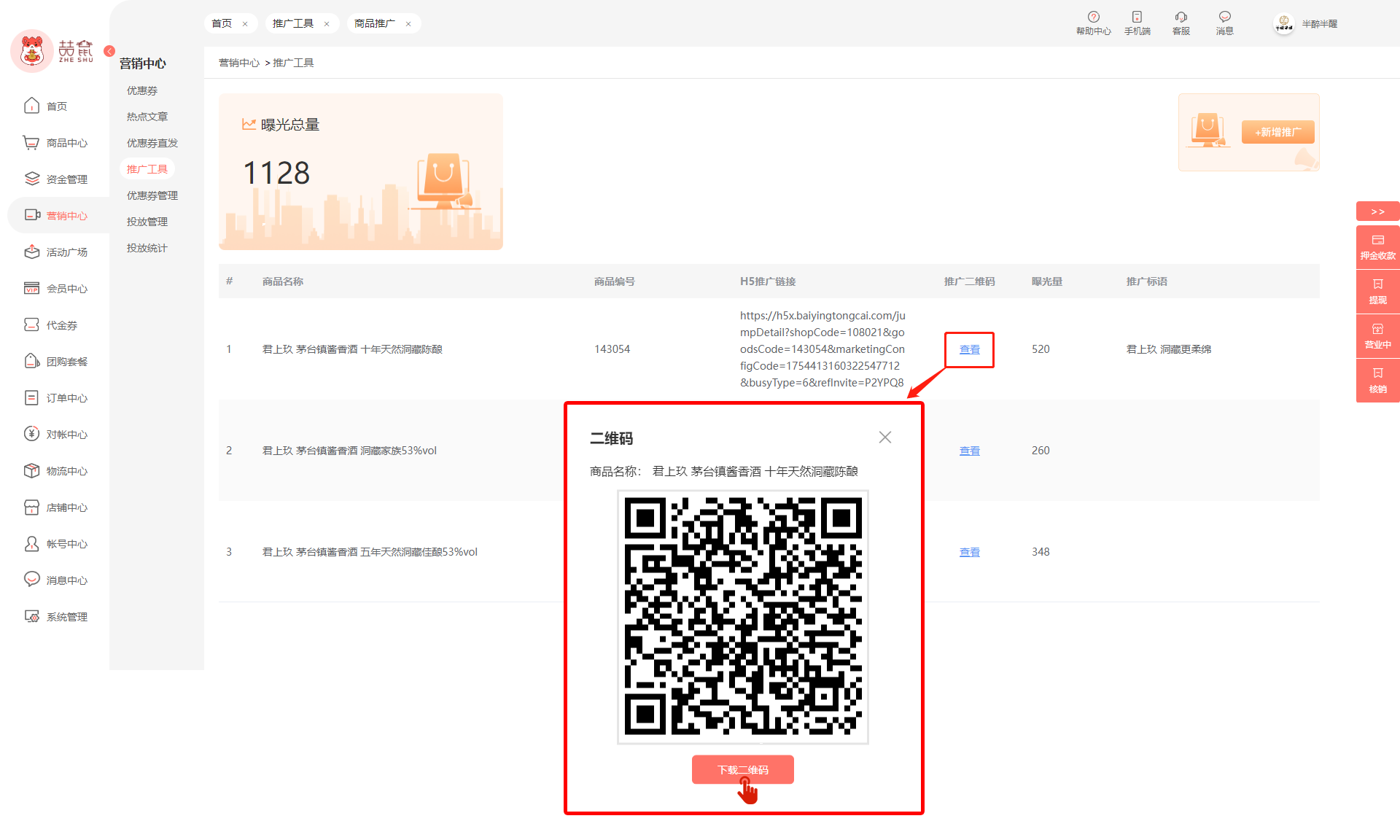Open 对帐中心 yen icon in sidebar
Viewport: 1400px width, 840px height.
coord(31,434)
